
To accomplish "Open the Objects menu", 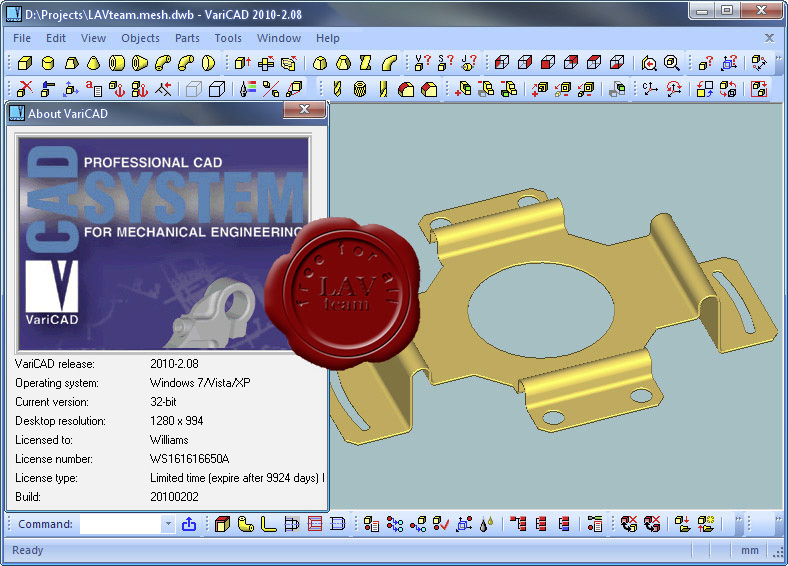I will click(x=140, y=38).
